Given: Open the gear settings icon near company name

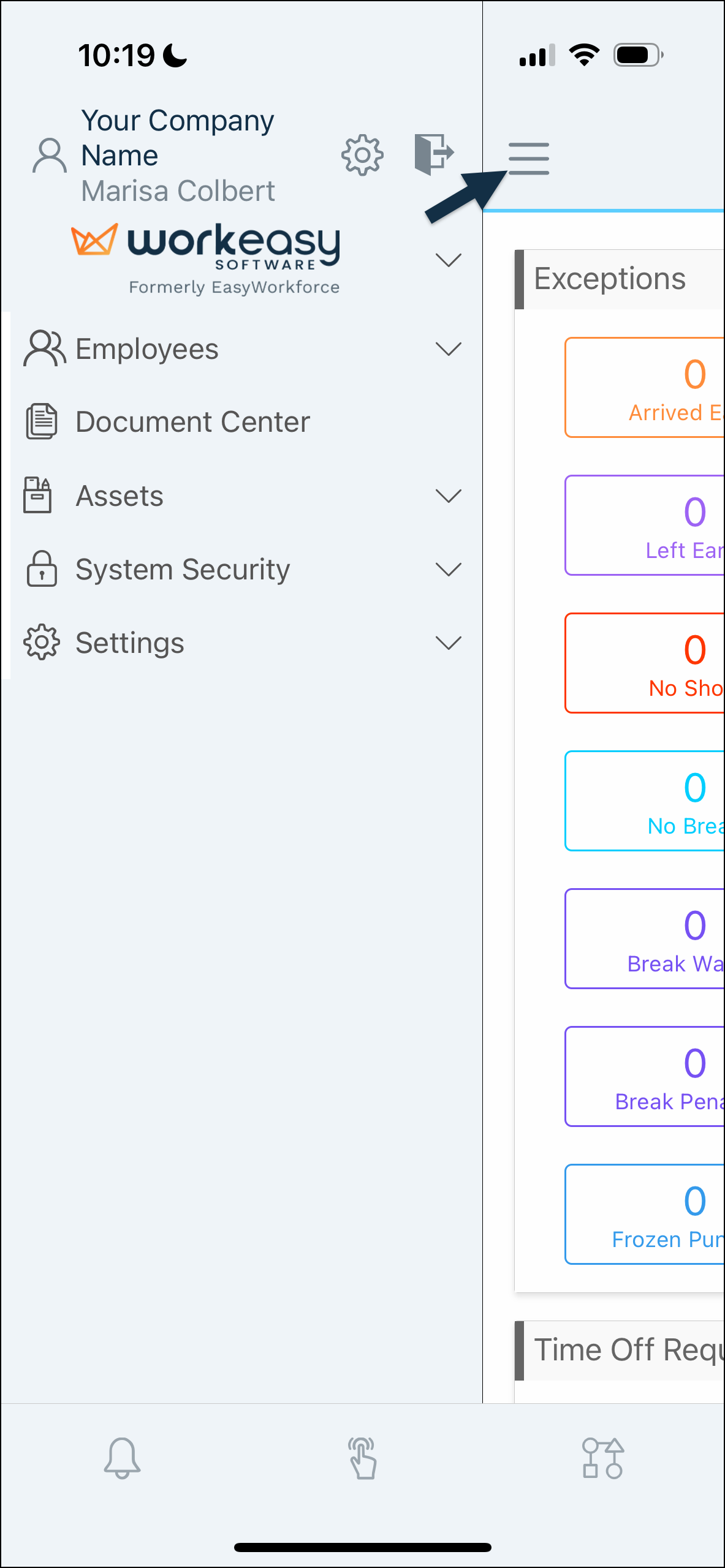Looking at the screenshot, I should click(362, 155).
